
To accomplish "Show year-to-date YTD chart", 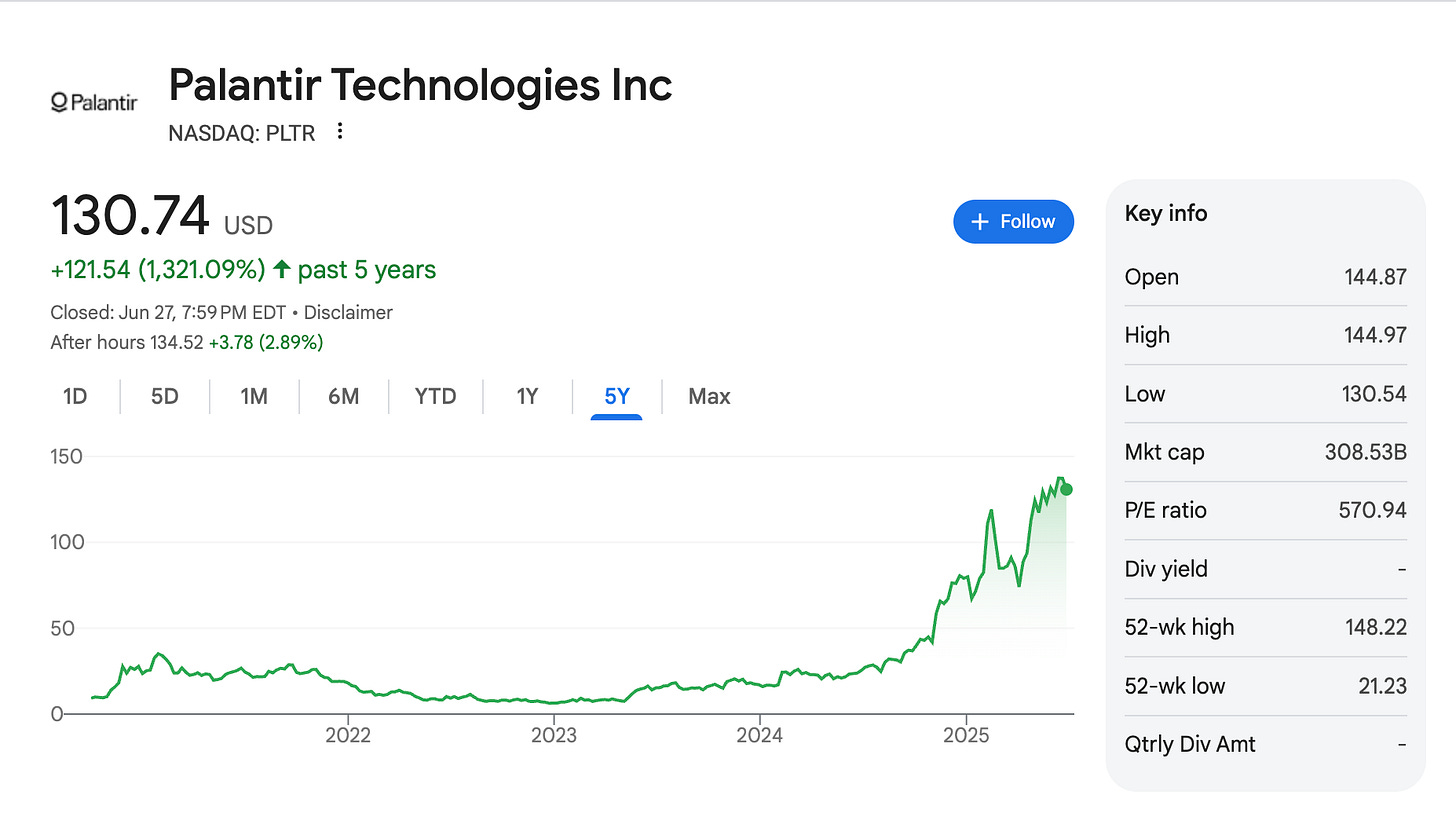I will 435,396.
